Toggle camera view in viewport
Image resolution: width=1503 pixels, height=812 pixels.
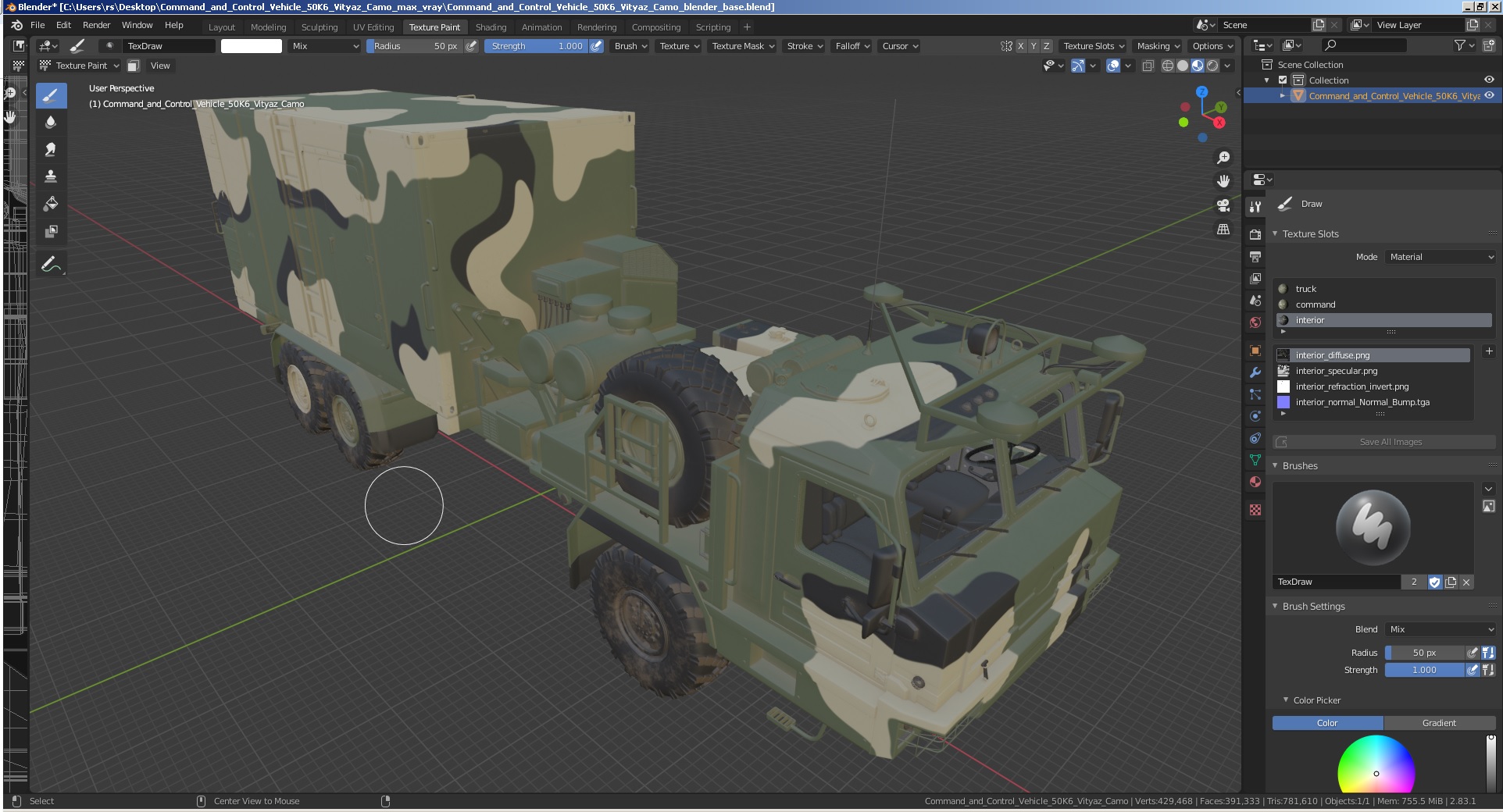pos(1223,205)
